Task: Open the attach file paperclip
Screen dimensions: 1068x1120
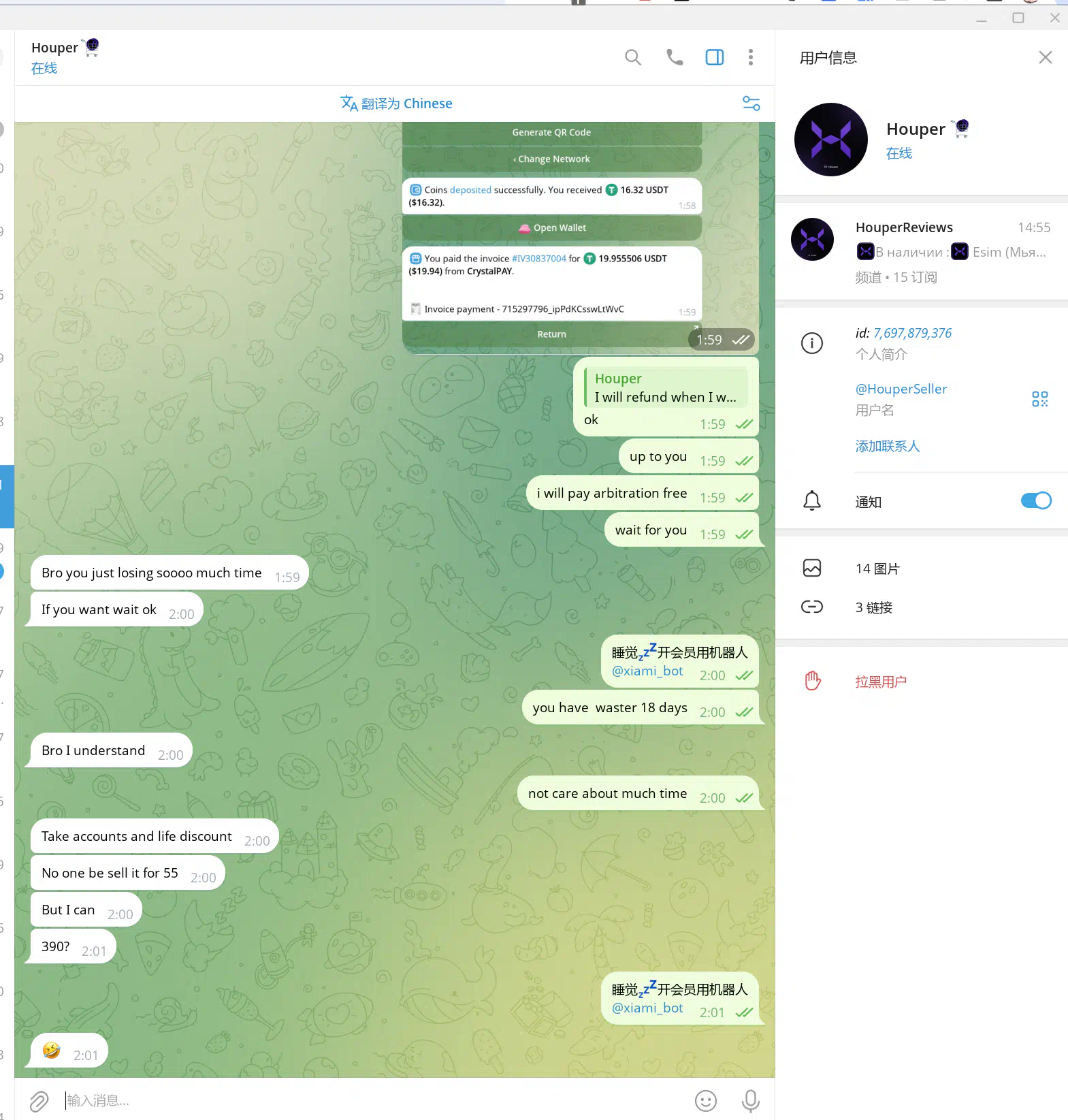Action: (39, 1101)
